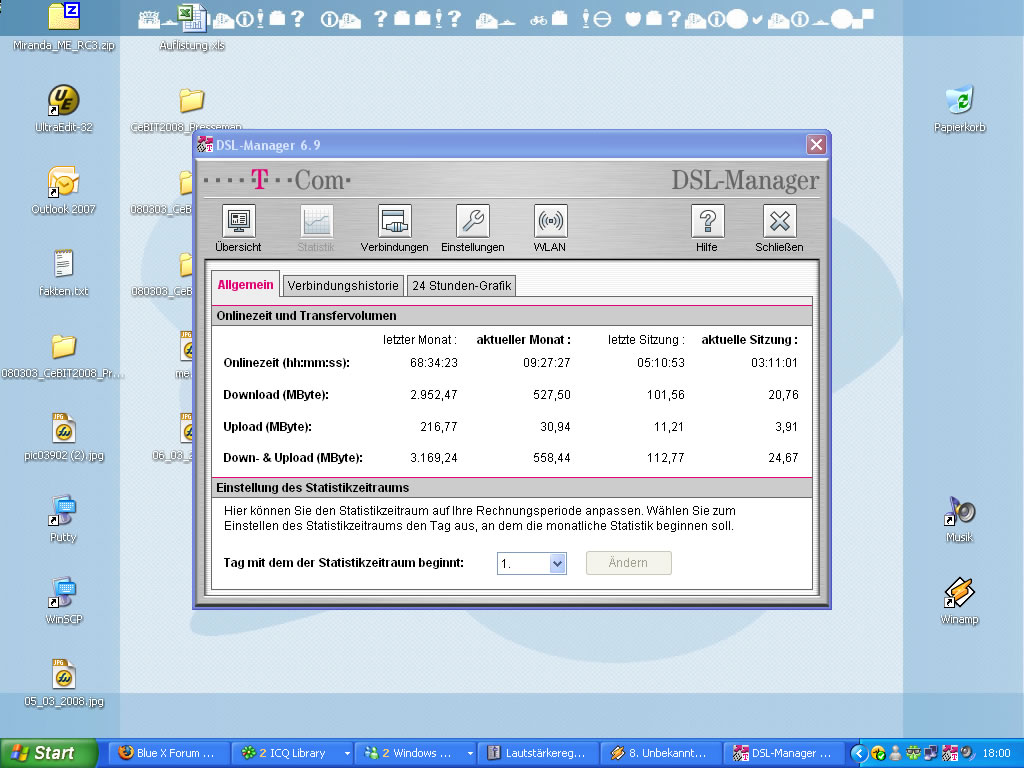Select the Winamp desktop shortcut
1024x768 pixels.
(x=959, y=594)
